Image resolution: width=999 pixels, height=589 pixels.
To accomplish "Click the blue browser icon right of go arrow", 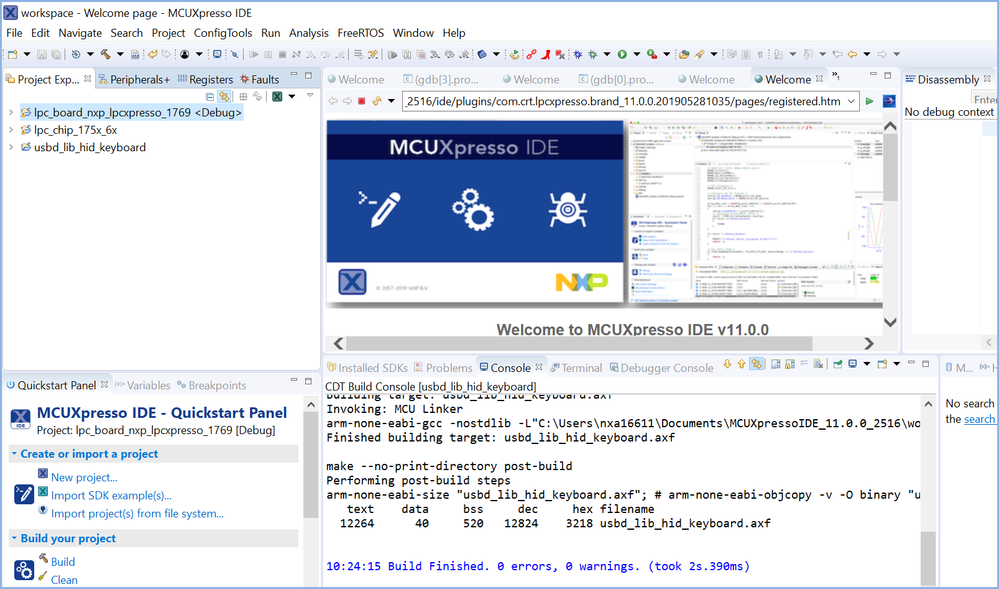I will [x=888, y=101].
